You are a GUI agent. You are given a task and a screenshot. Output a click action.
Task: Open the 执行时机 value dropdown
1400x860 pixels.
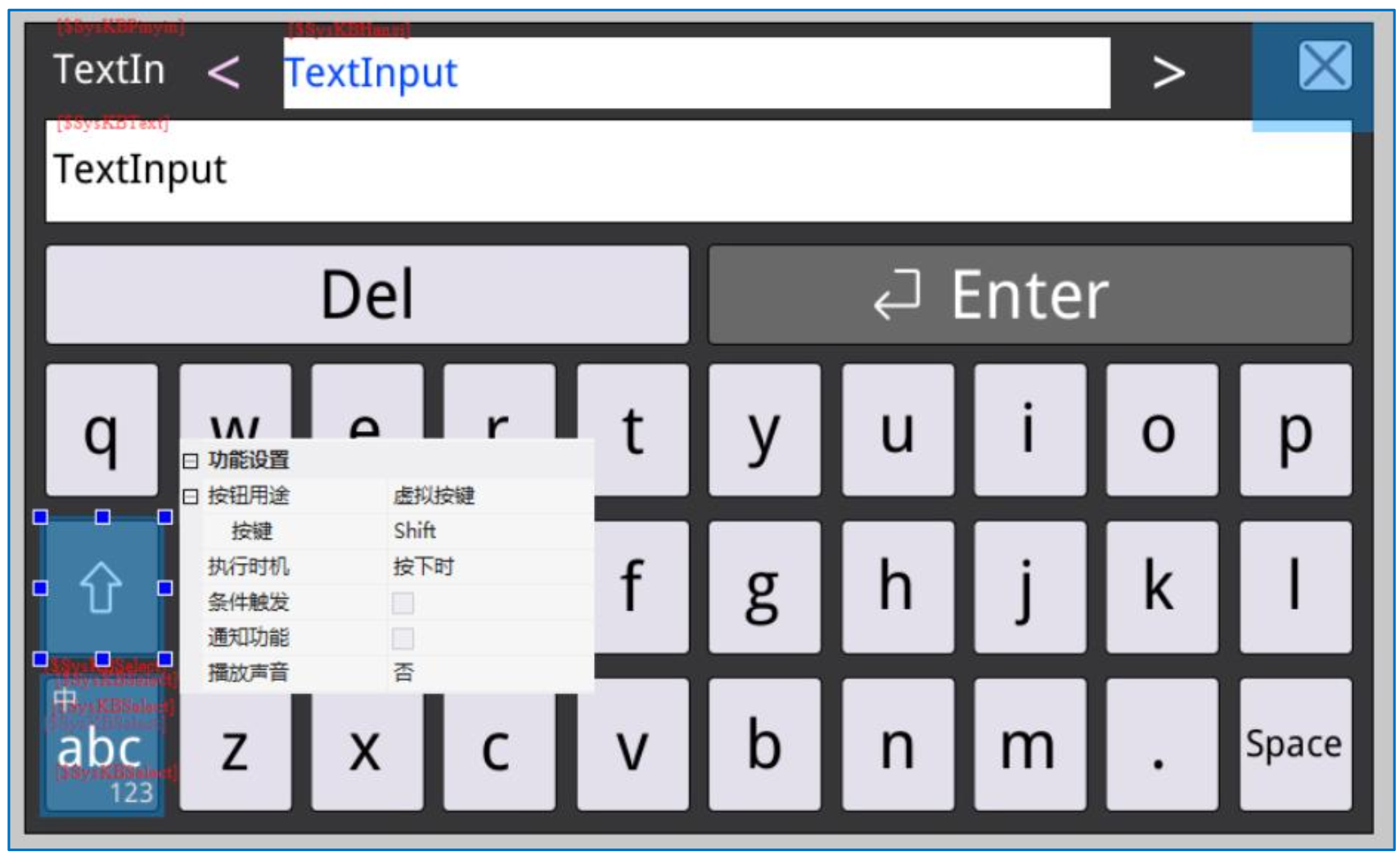point(488,566)
